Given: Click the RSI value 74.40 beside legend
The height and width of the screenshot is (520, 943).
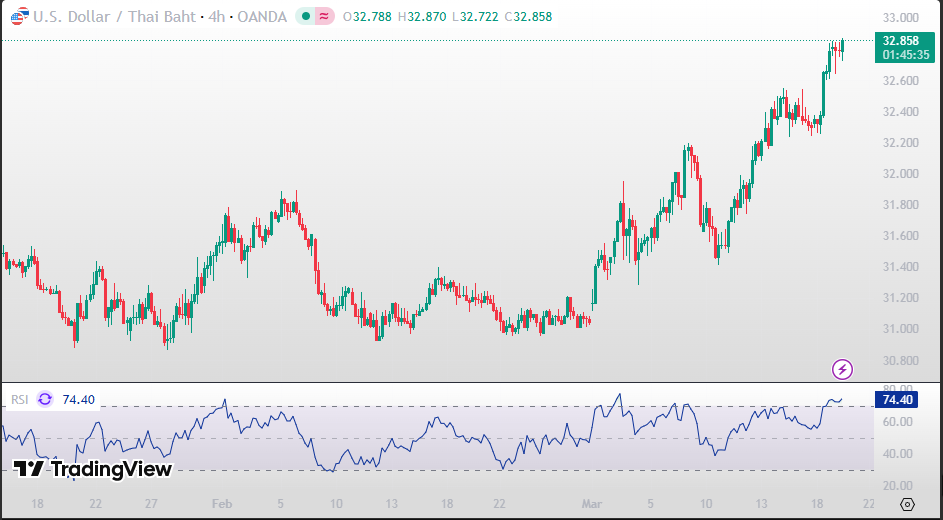Looking at the screenshot, I should point(78,400).
